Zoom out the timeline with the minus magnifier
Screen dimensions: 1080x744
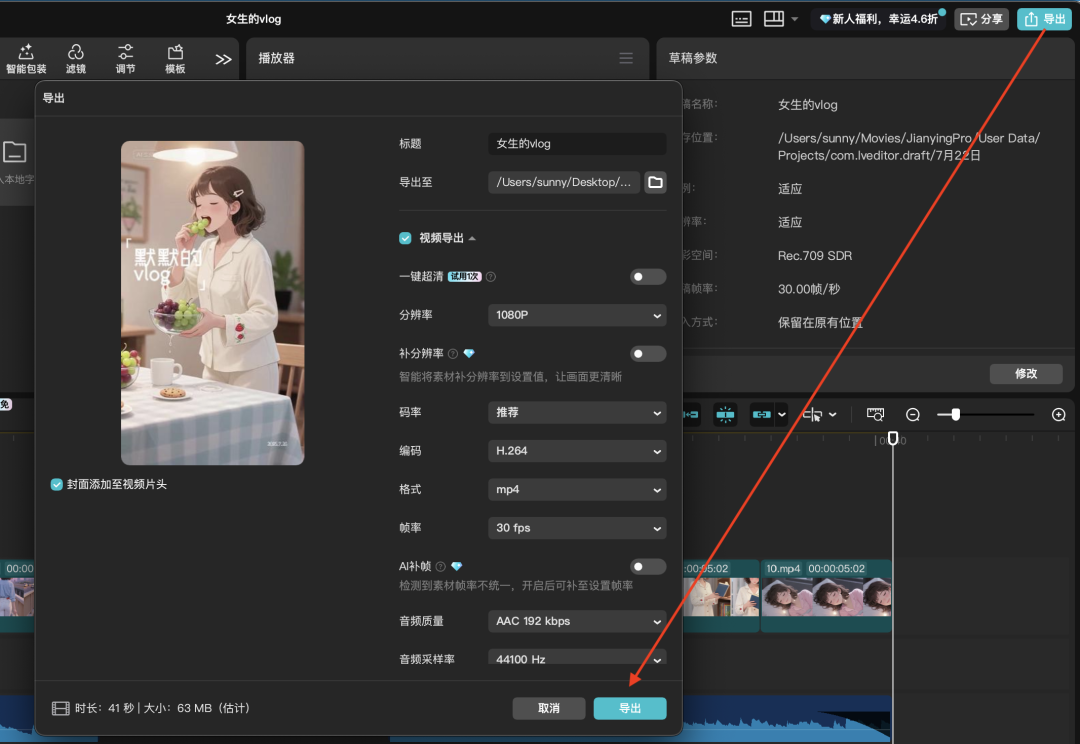(x=913, y=414)
